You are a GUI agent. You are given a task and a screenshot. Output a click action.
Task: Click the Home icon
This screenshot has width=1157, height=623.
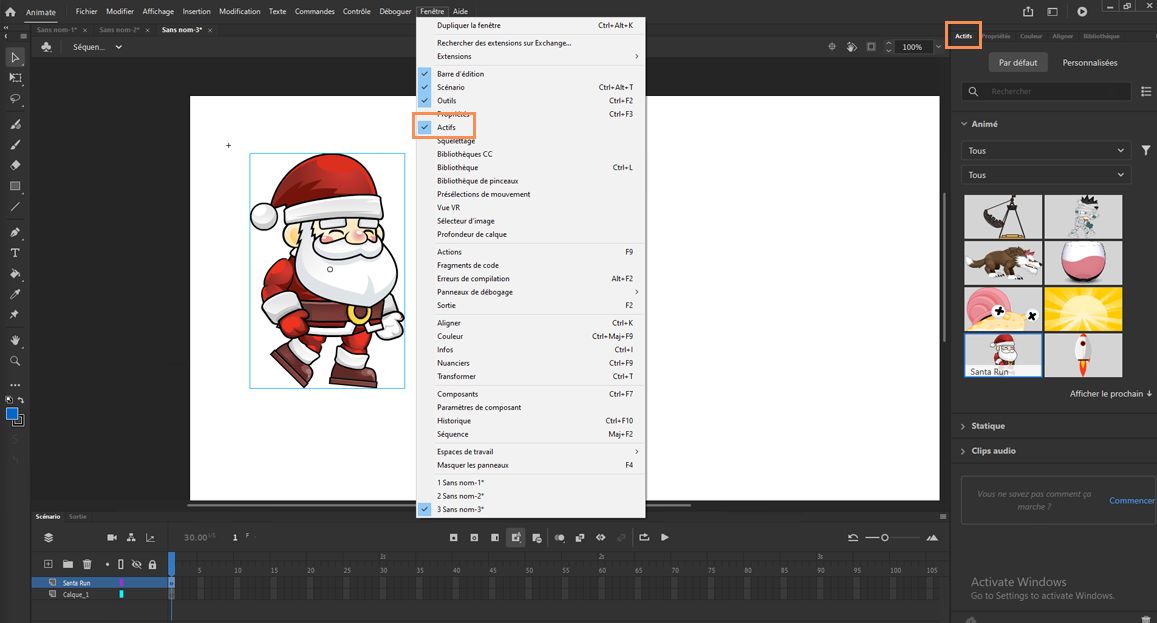click(10, 12)
